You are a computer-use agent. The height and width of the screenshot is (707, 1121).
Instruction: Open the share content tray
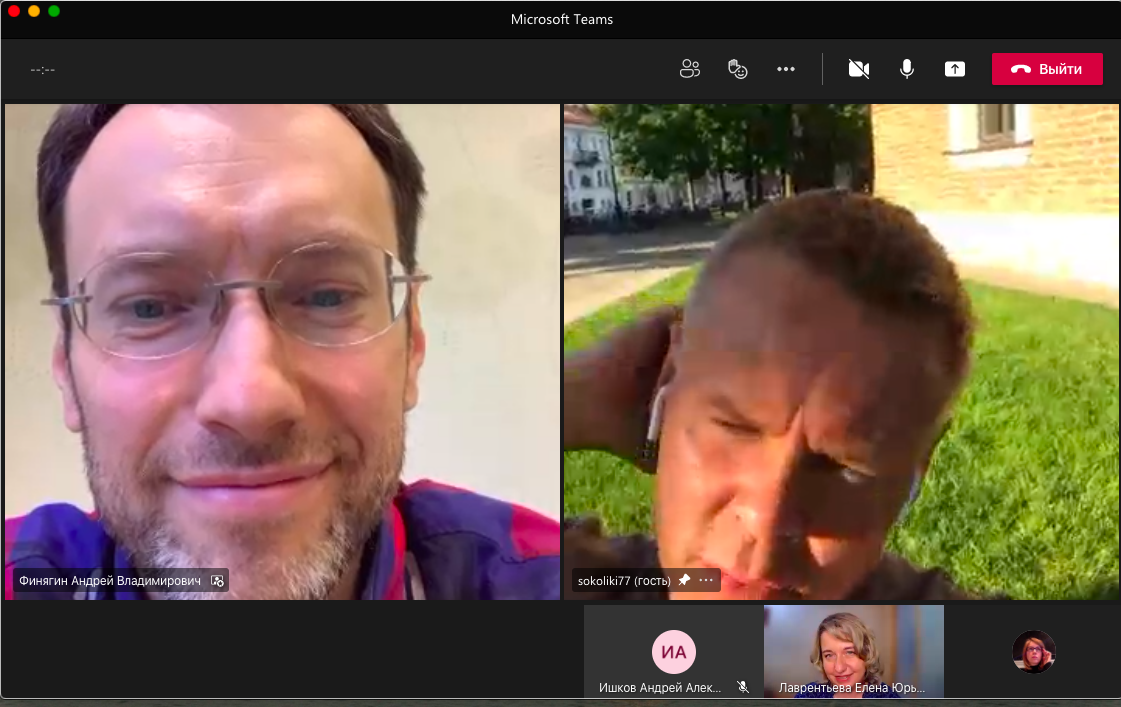(955, 69)
